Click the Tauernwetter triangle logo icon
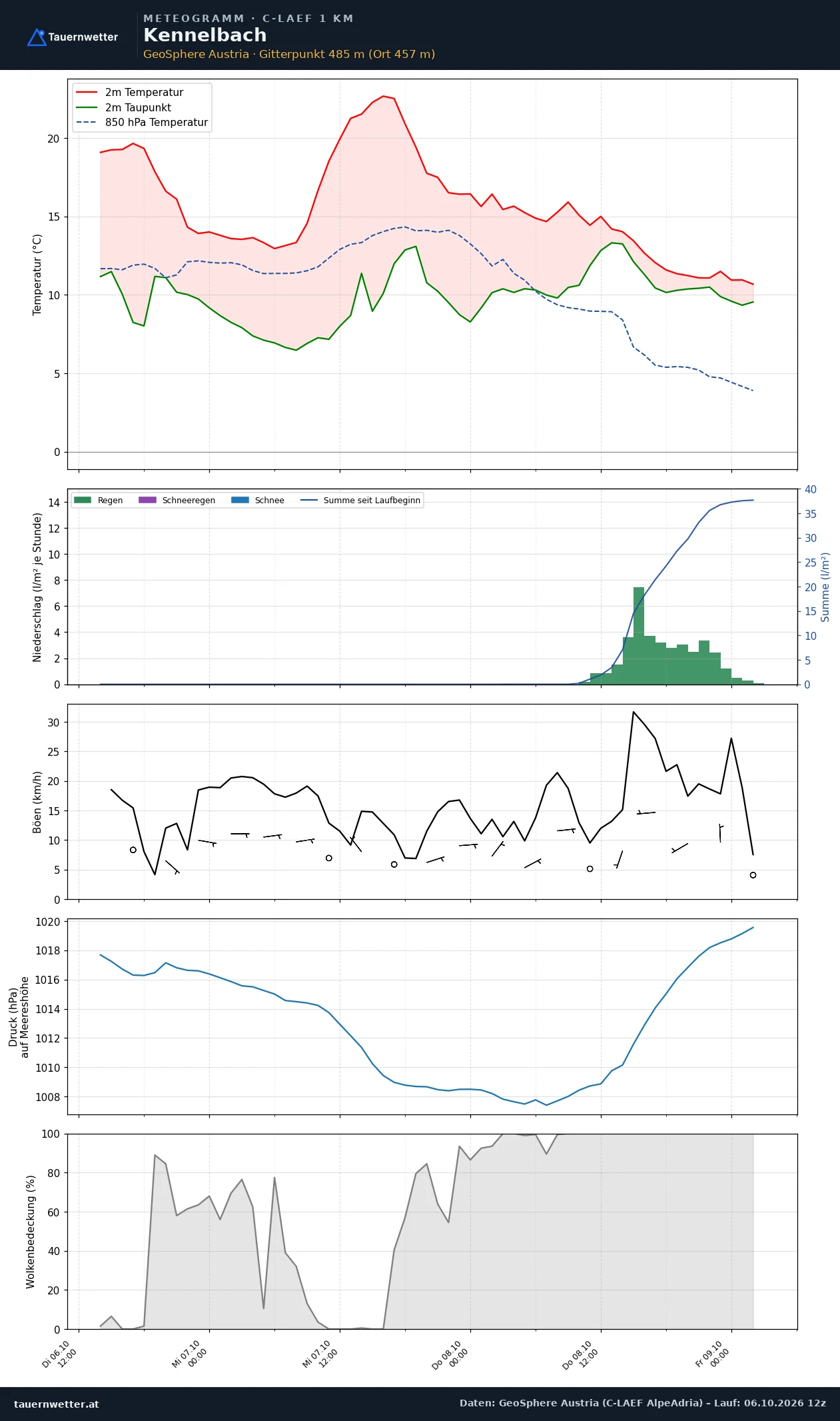 tap(37, 37)
